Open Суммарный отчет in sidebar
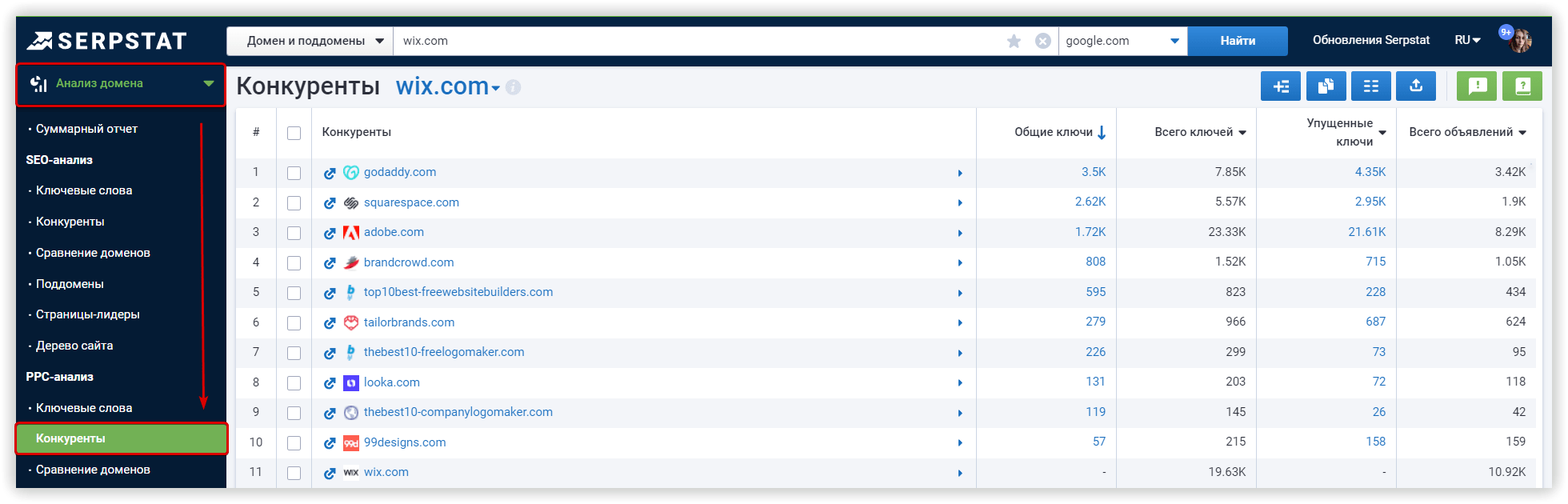Image resolution: width=1568 pixels, height=504 pixels. click(86, 129)
